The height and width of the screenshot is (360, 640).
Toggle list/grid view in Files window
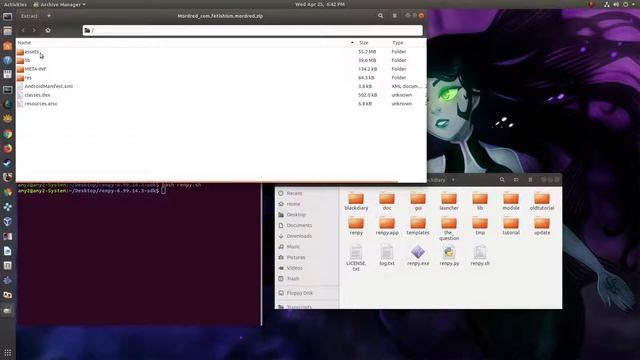(x=516, y=180)
